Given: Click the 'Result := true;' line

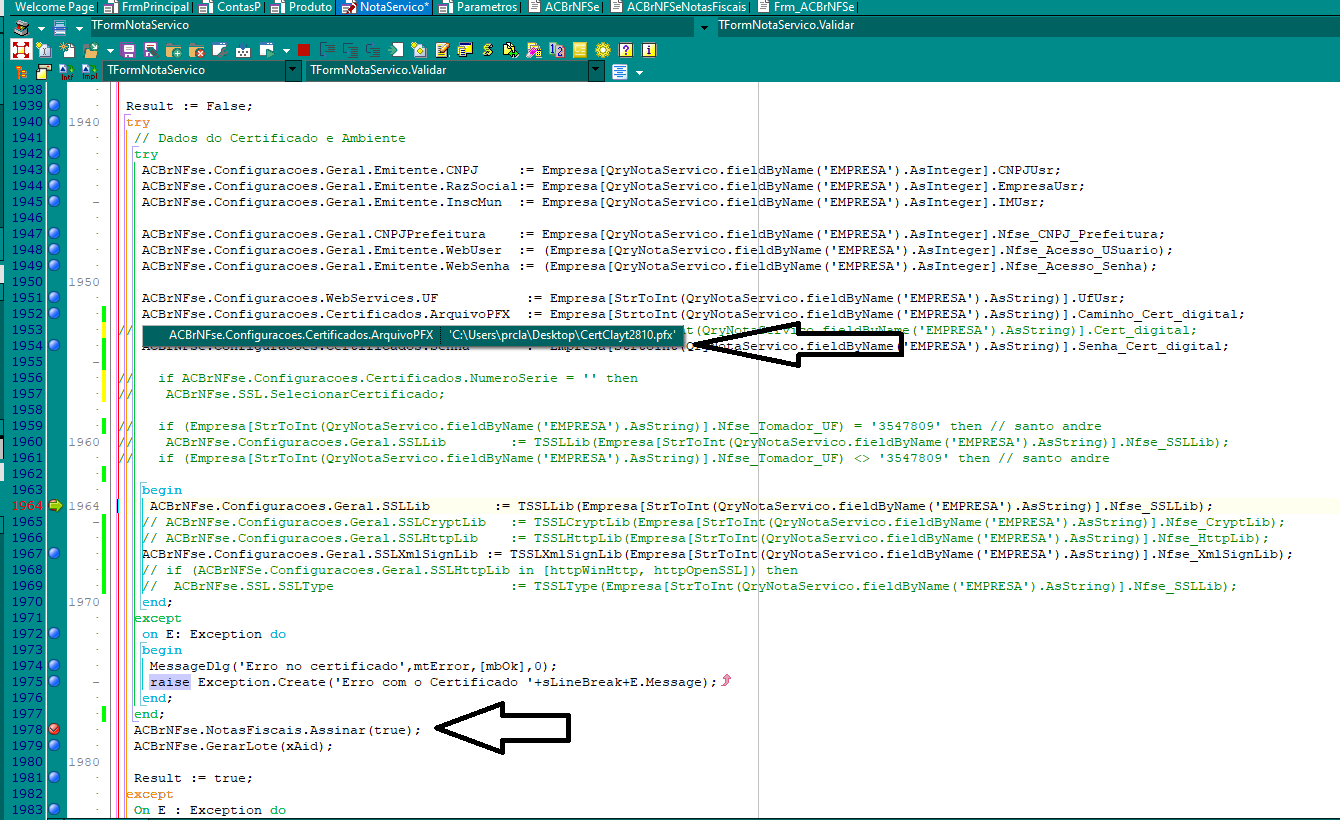Looking at the screenshot, I should click(194, 778).
